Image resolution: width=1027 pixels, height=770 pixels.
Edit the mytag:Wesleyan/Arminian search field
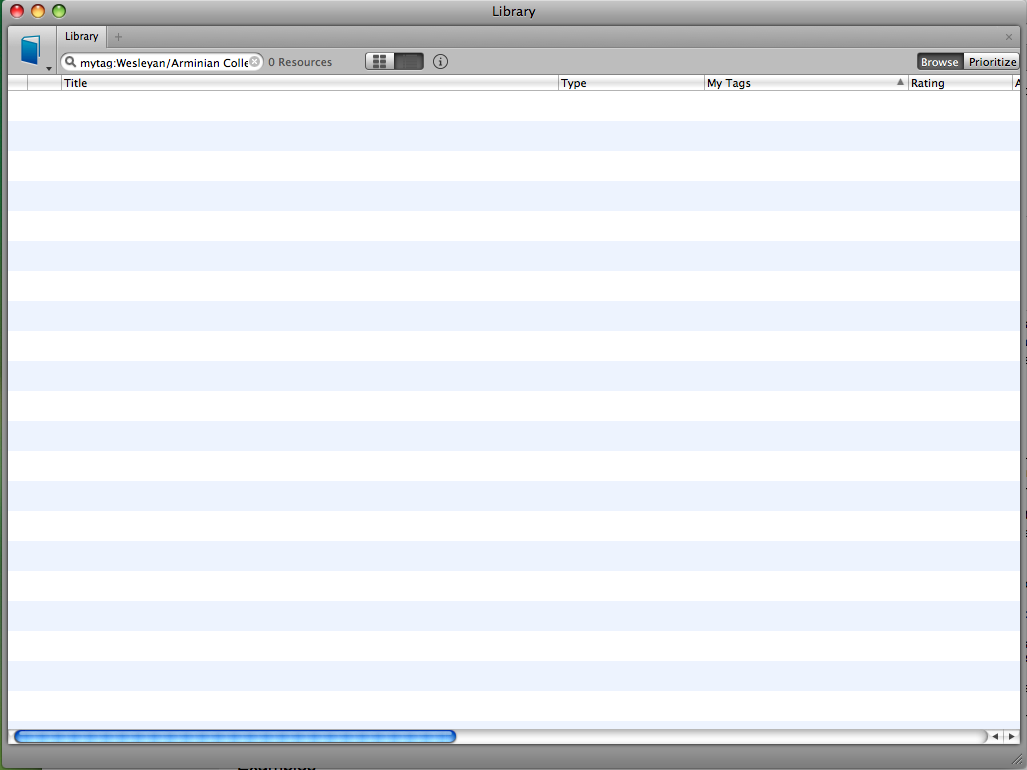[x=163, y=62]
